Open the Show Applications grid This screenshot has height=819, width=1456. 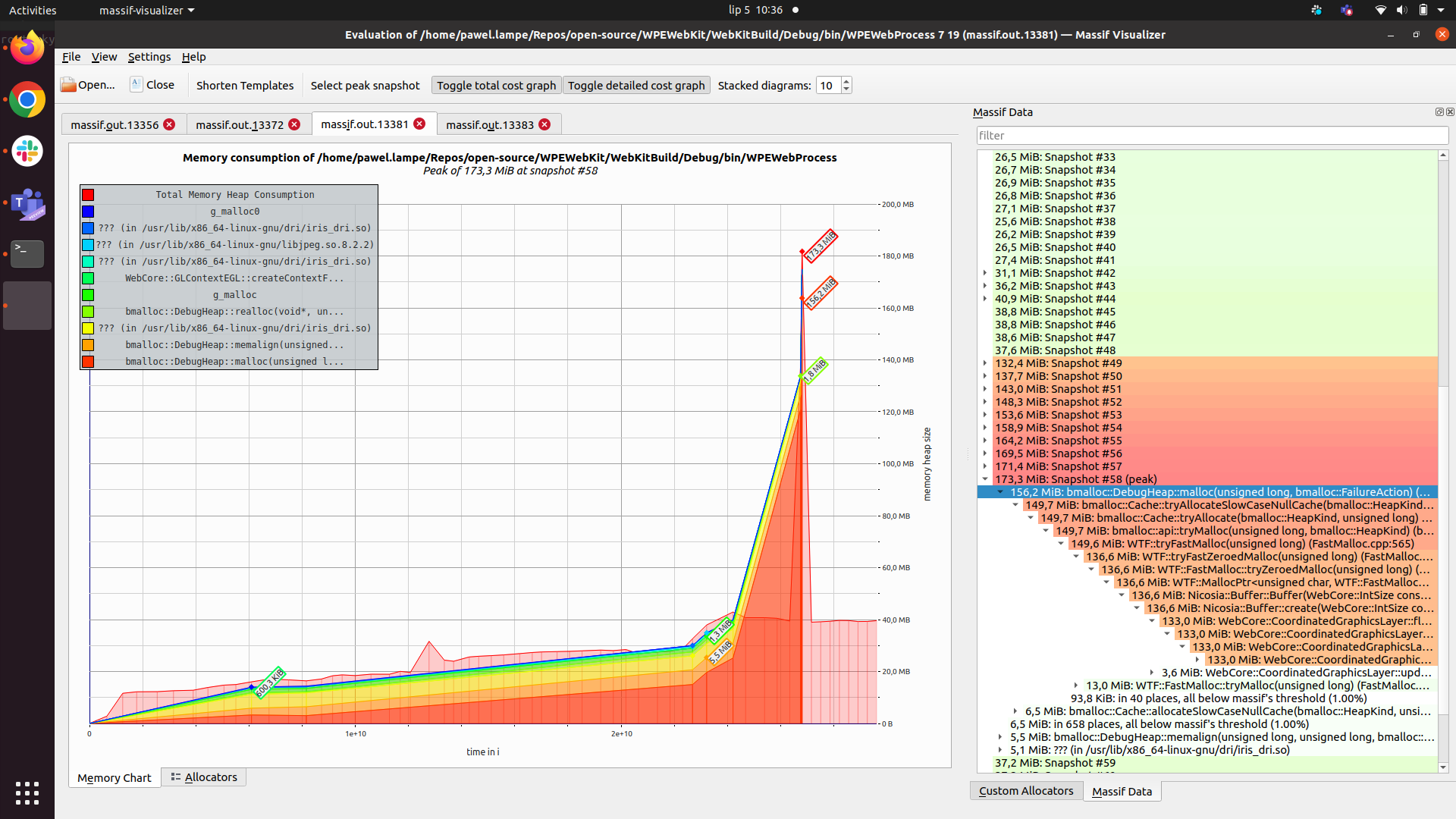(x=27, y=793)
